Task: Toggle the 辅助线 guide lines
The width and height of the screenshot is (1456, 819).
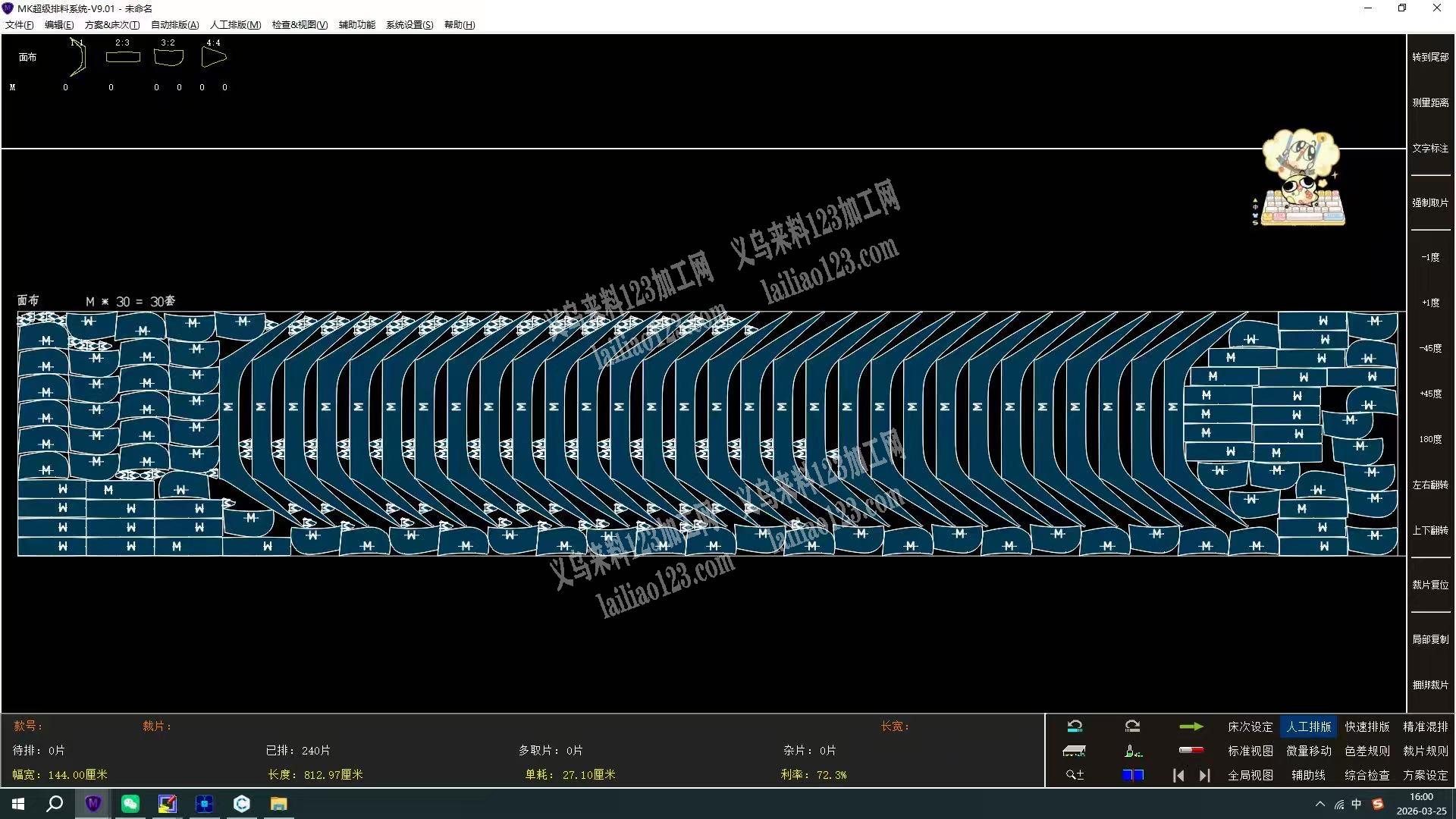Action: pyautogui.click(x=1309, y=775)
